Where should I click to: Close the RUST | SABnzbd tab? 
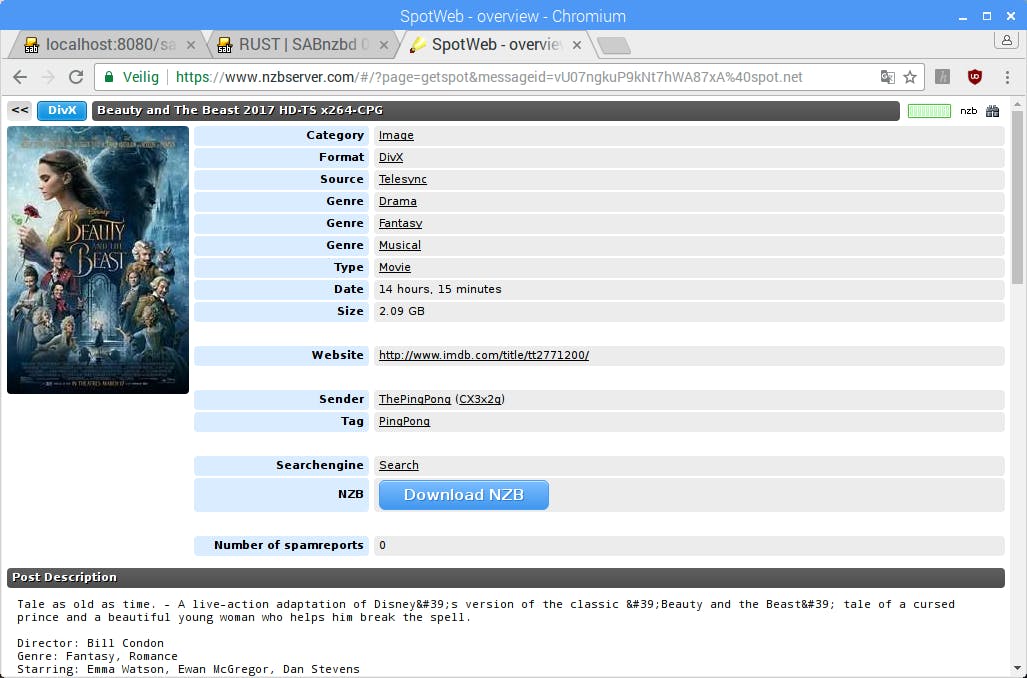(x=384, y=45)
